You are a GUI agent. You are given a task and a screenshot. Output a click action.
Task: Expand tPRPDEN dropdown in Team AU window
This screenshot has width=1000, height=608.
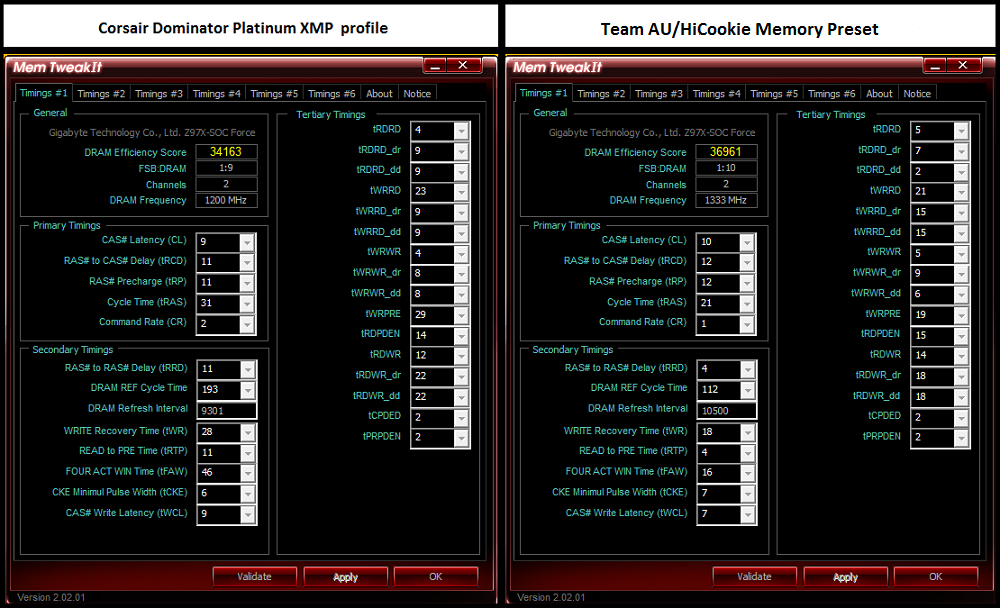[x=961, y=438]
